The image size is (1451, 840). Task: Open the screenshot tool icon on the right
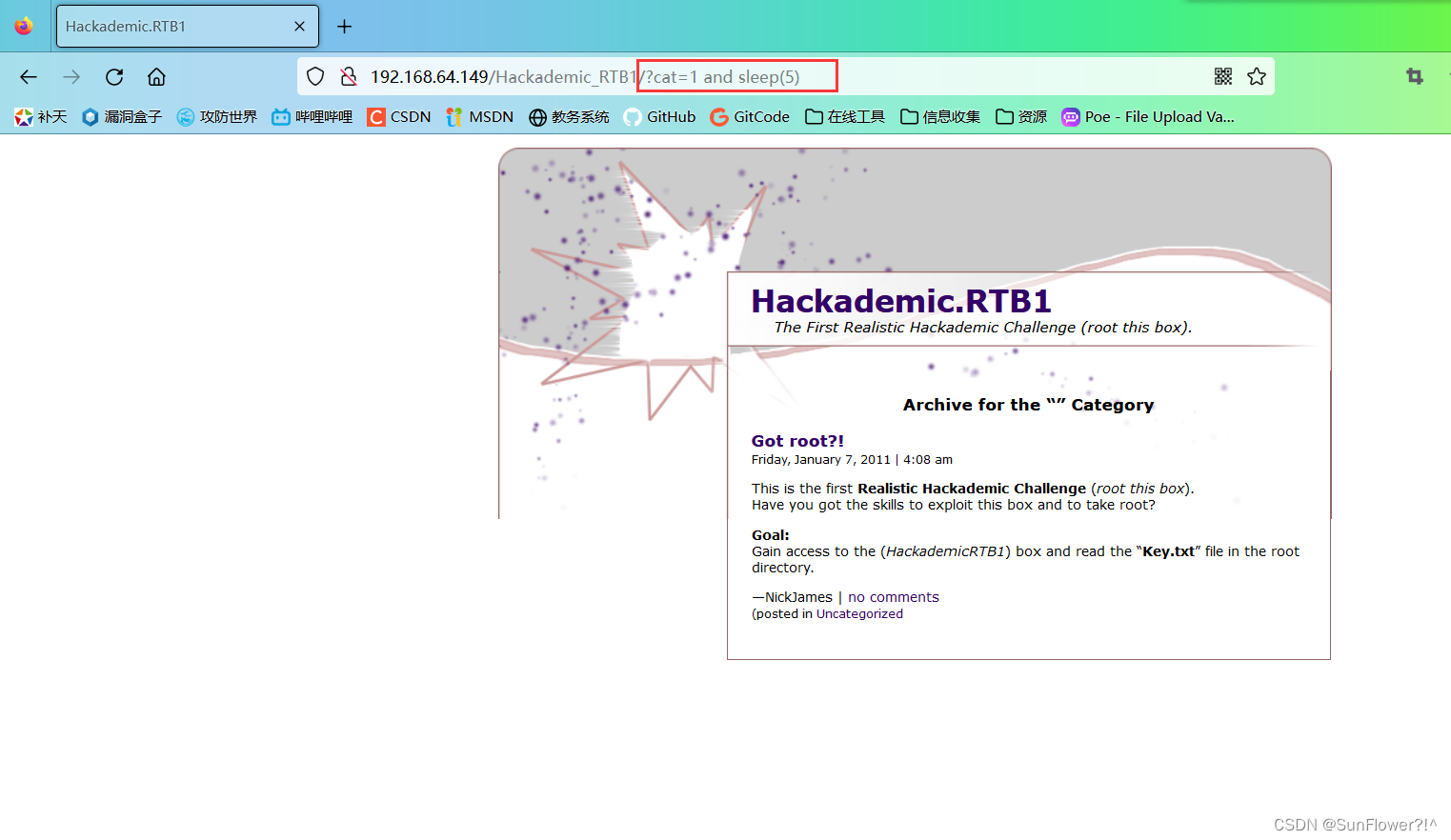1414,75
